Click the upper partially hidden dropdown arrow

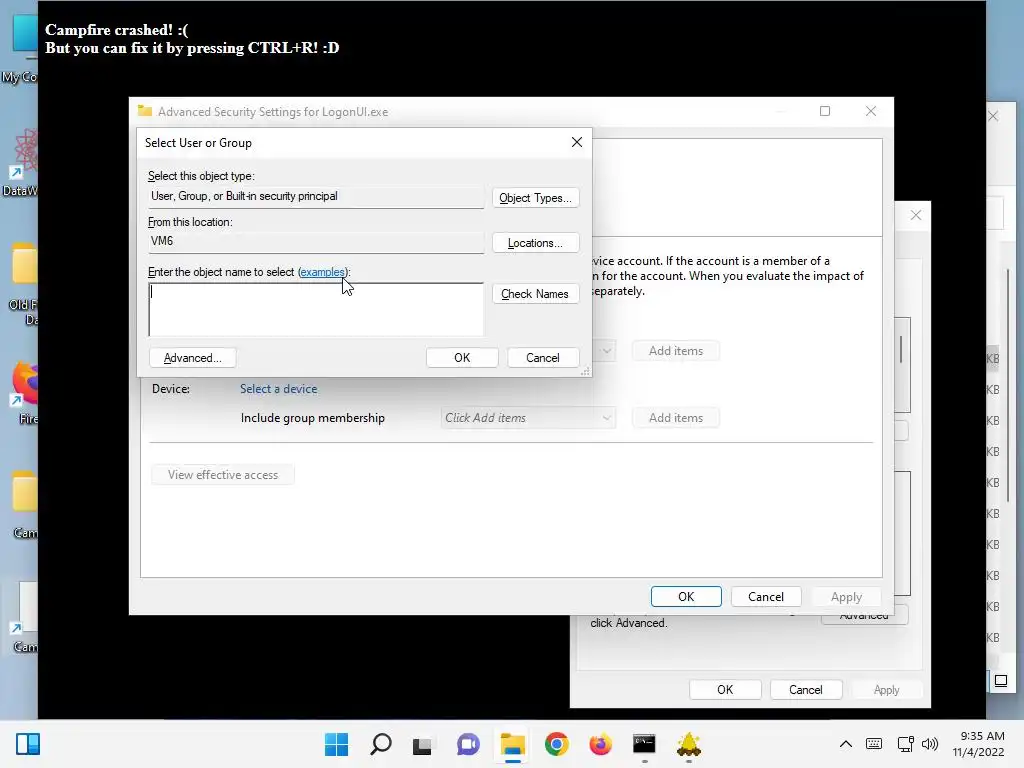pyautogui.click(x=607, y=351)
